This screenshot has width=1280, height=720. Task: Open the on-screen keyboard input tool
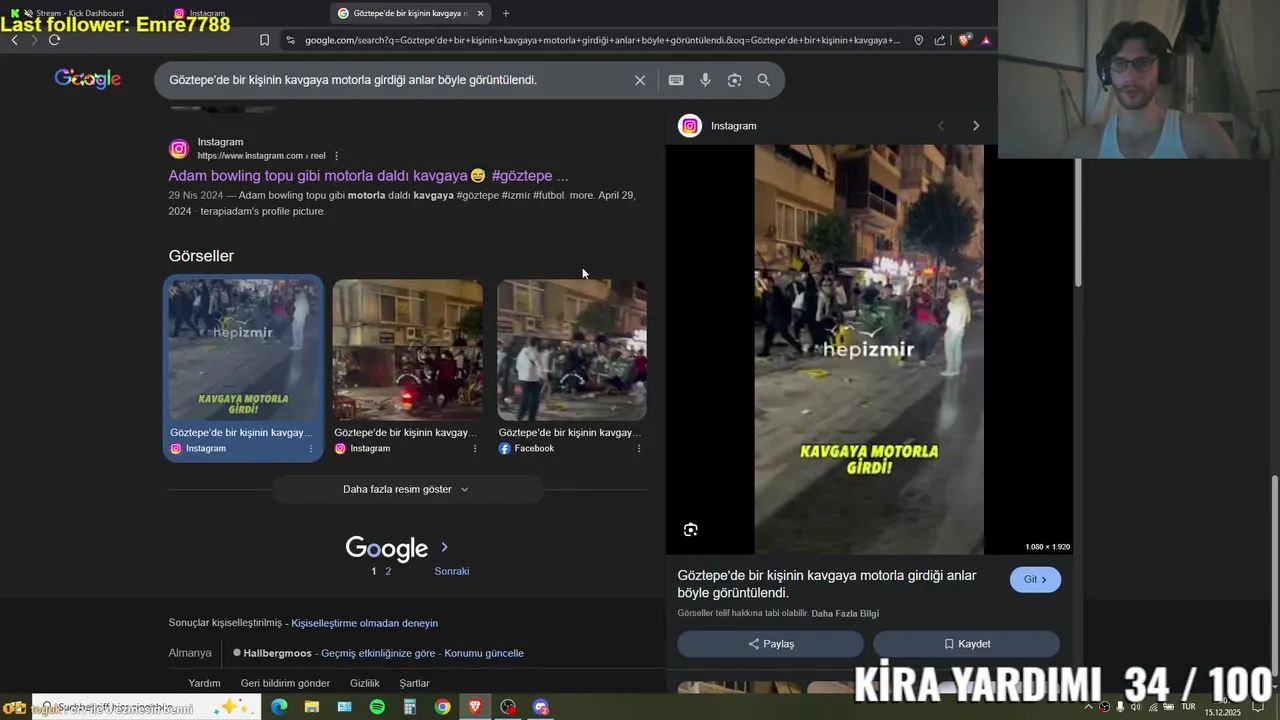676,80
